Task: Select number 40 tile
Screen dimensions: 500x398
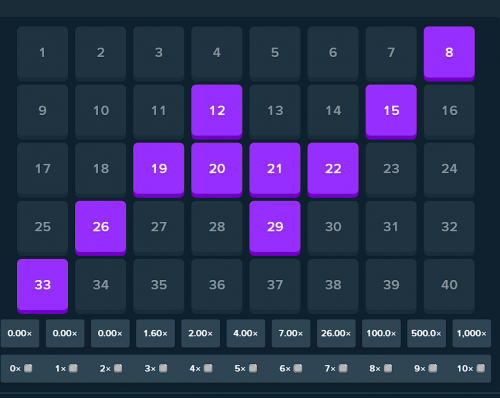Action: [449, 286]
